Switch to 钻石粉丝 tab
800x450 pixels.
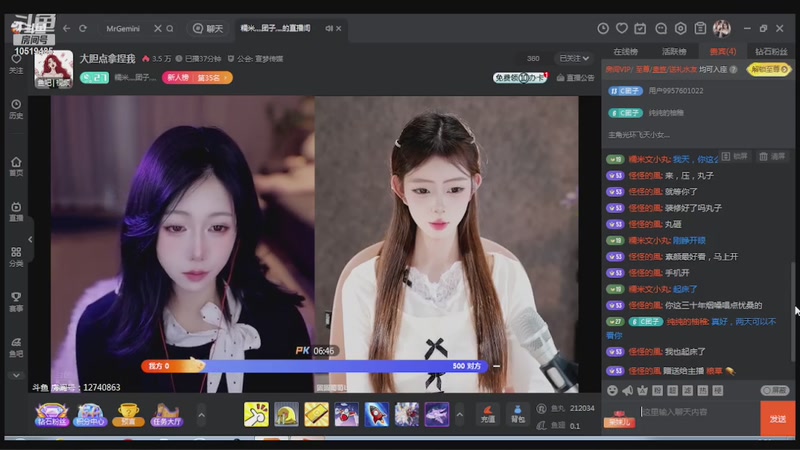click(x=771, y=52)
